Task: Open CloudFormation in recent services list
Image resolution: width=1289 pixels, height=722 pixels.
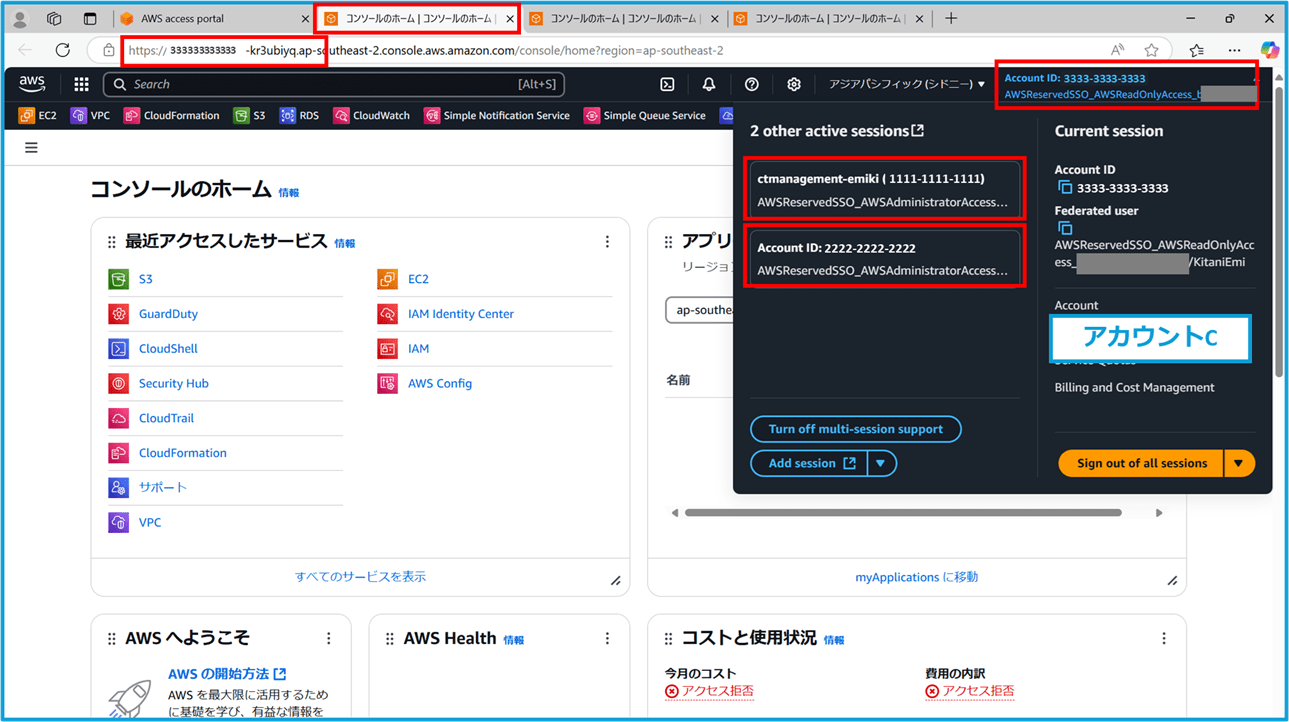Action: click(183, 453)
